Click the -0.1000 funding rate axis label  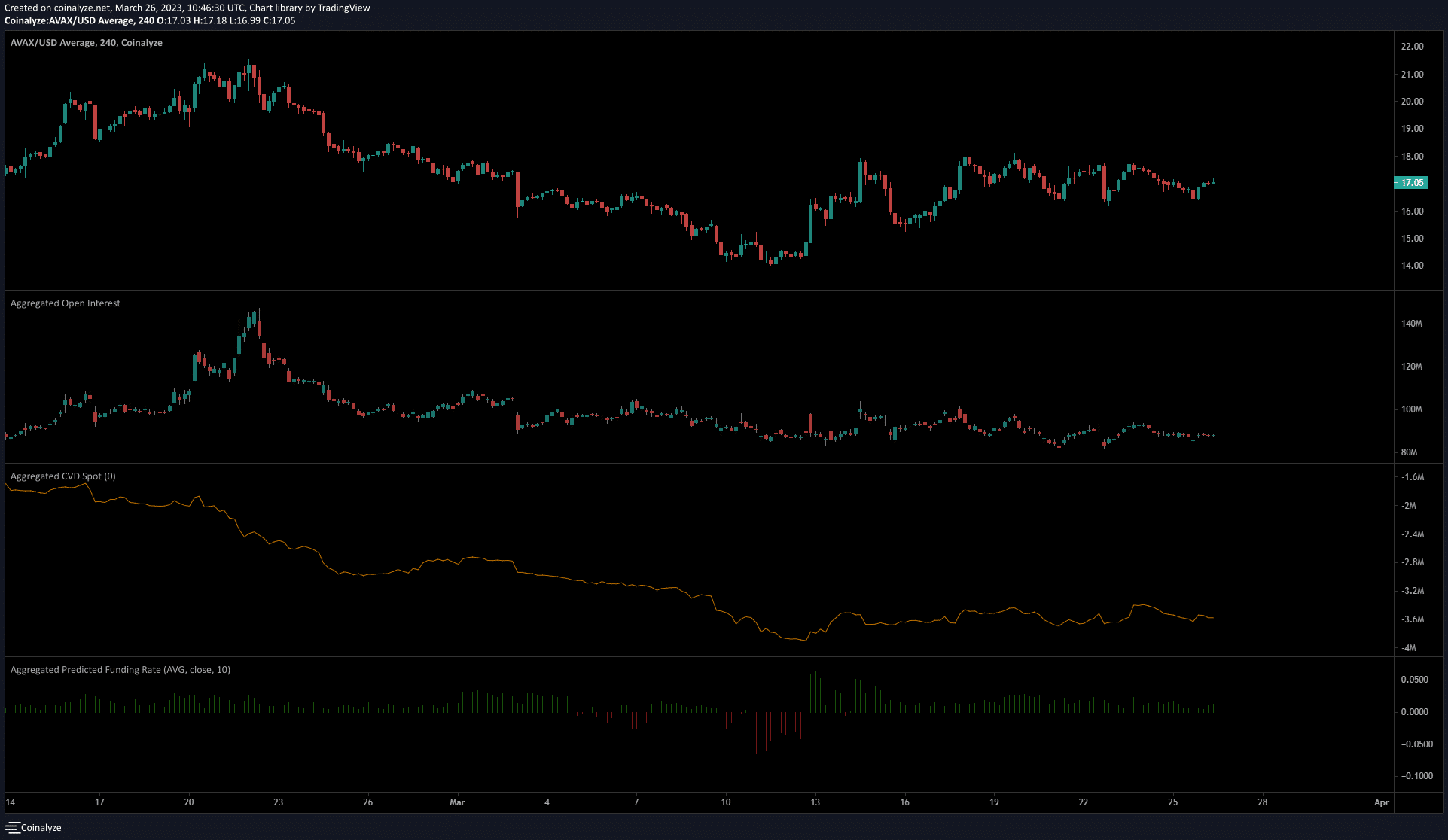(x=1416, y=776)
